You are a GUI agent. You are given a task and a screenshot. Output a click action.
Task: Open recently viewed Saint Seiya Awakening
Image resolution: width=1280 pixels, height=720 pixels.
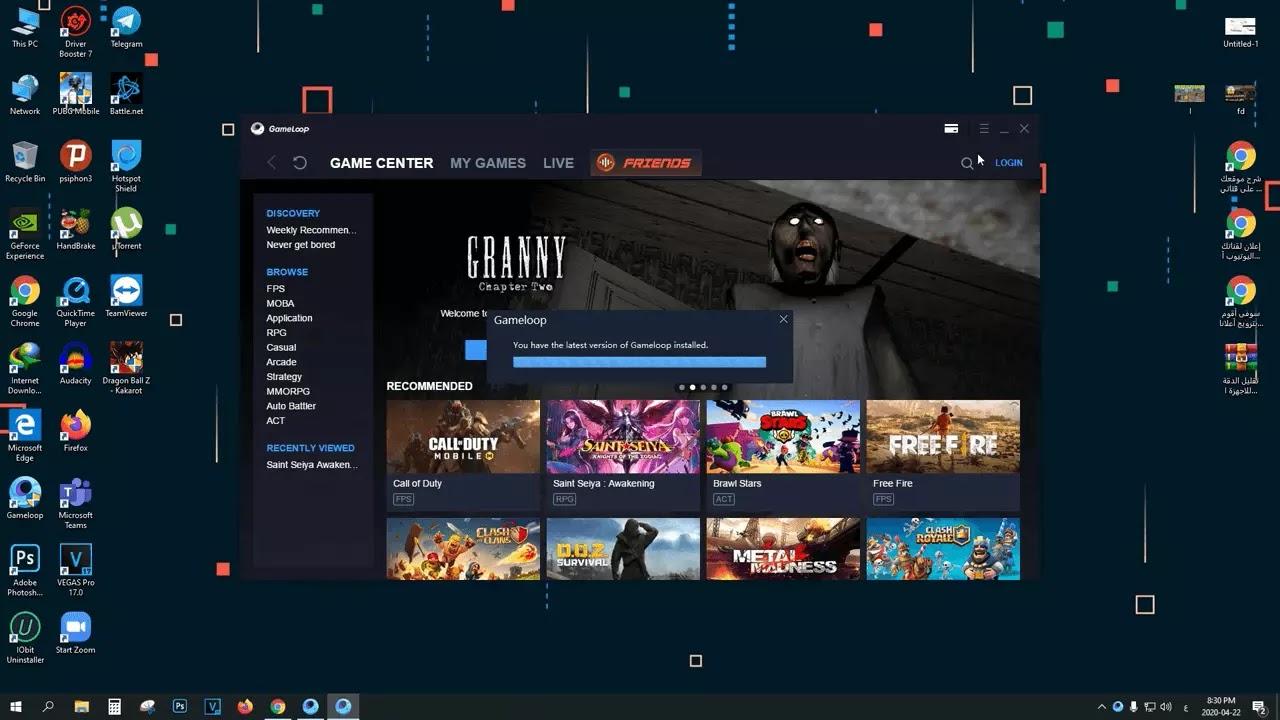(x=312, y=465)
